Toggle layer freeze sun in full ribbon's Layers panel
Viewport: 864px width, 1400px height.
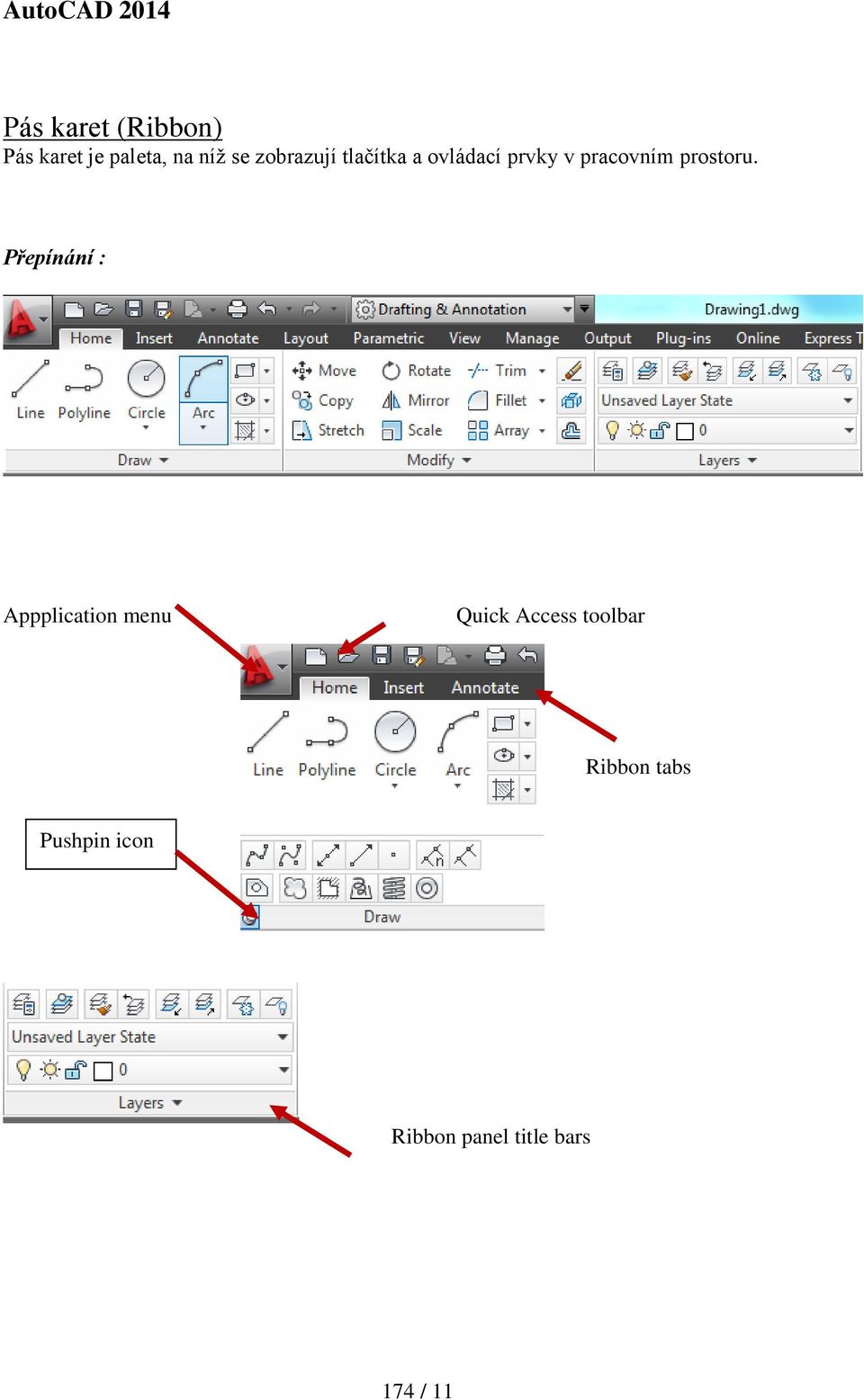point(636,431)
